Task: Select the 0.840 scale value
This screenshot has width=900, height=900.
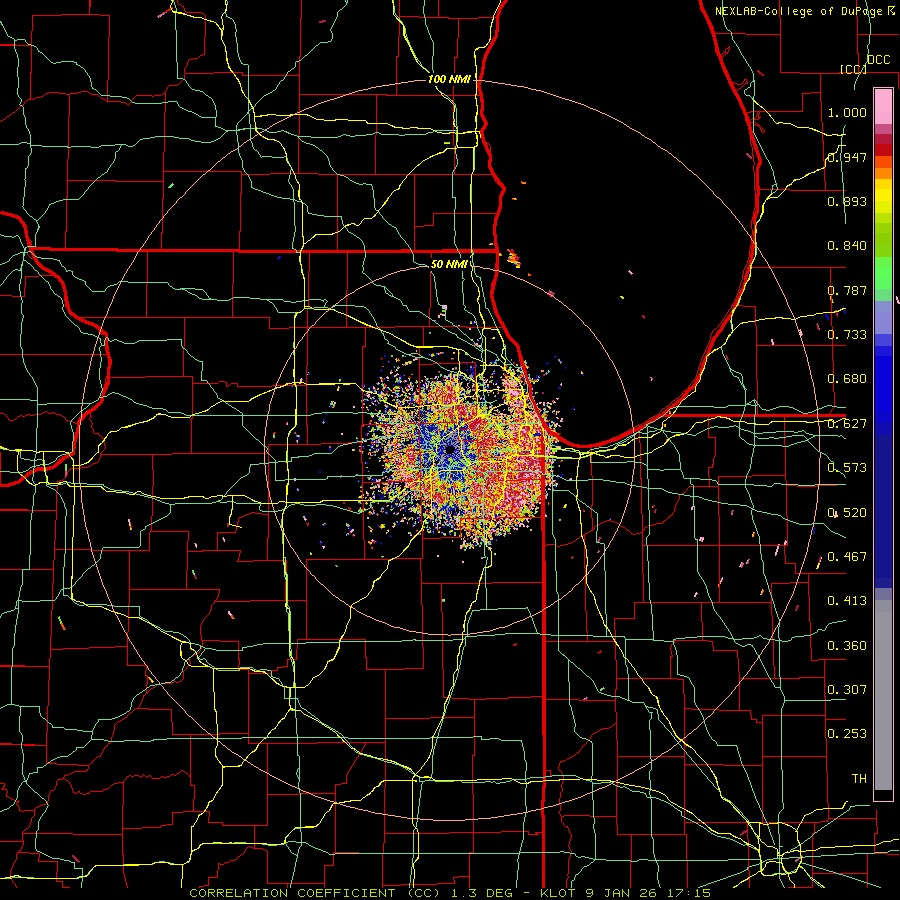Action: pyautogui.click(x=847, y=246)
